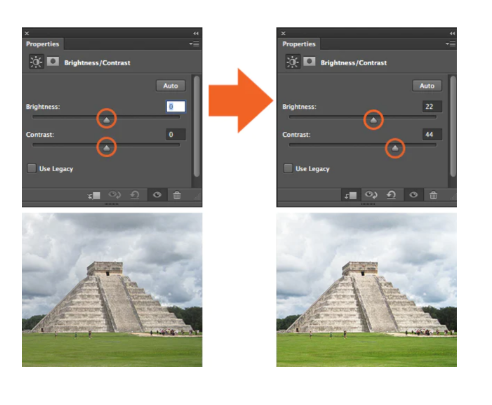Close the left Properties panel
The width and height of the screenshot is (492, 405).
[27, 33]
